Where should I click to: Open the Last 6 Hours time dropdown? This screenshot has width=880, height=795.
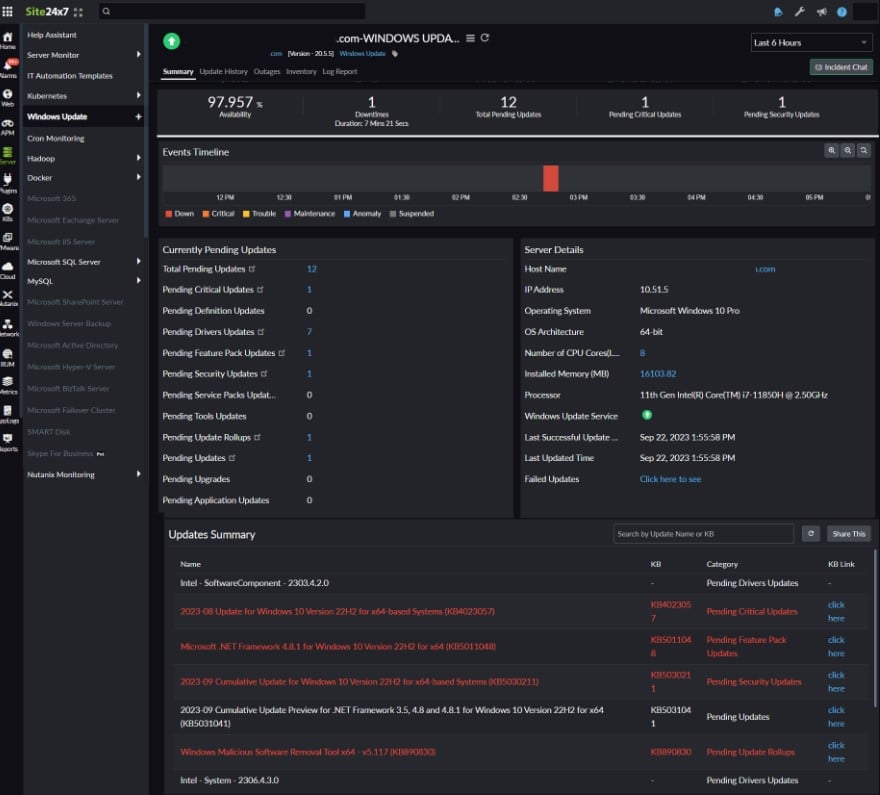tap(811, 43)
